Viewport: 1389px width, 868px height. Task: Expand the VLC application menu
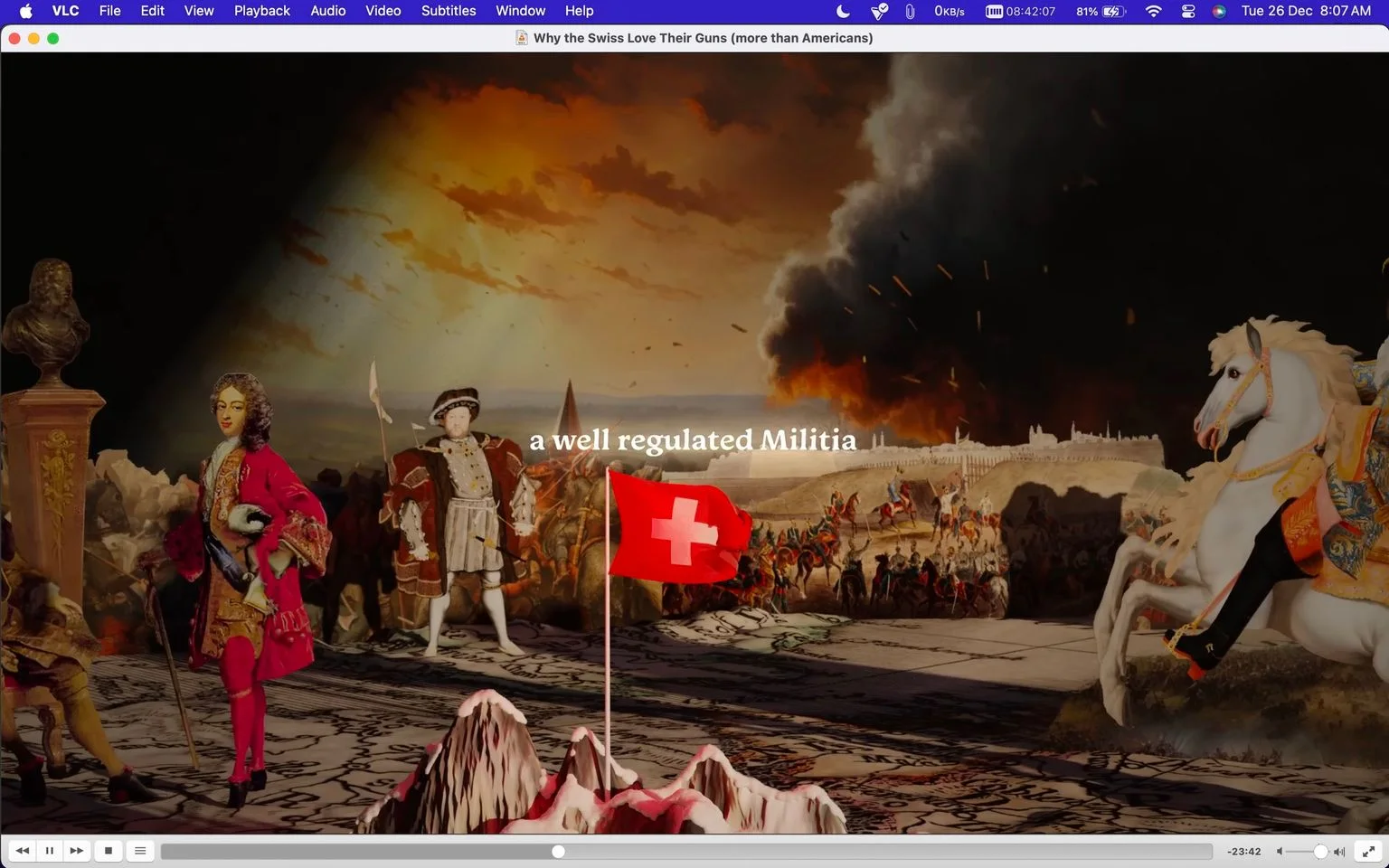(x=65, y=11)
